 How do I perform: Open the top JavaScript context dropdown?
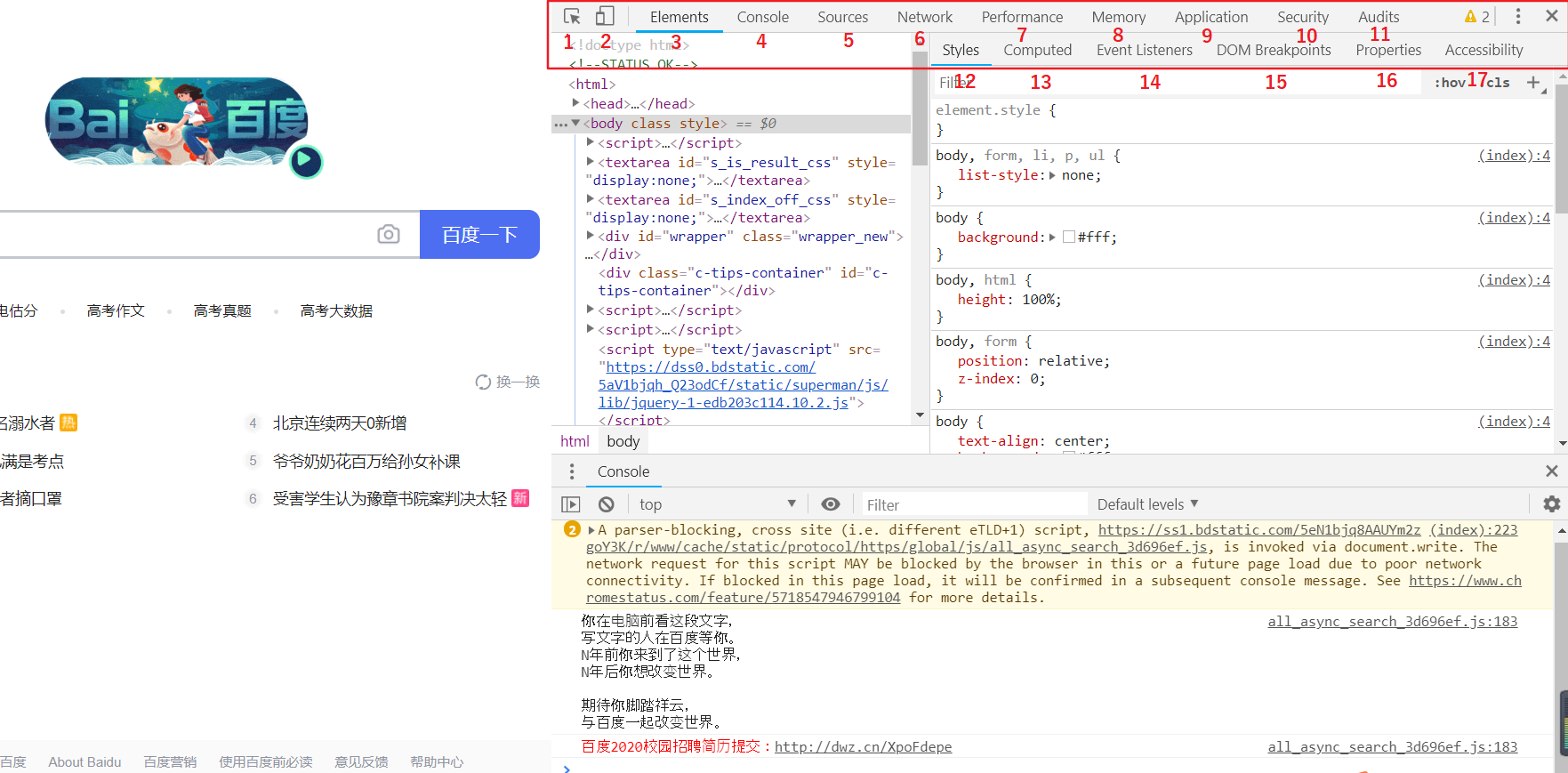click(718, 504)
